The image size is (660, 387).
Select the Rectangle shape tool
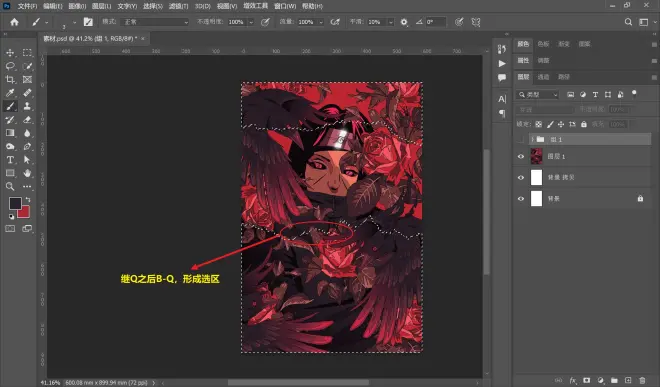tap(10, 173)
